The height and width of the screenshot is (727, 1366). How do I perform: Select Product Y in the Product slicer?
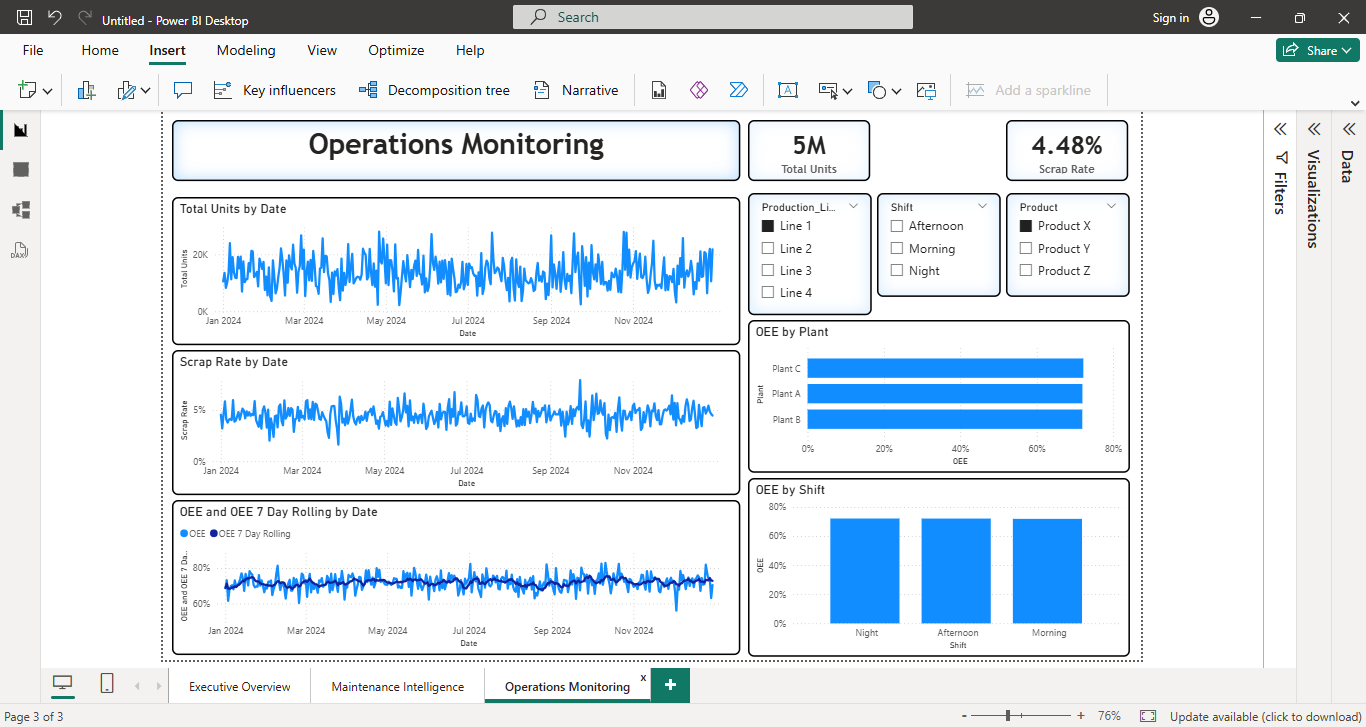tap(1026, 248)
